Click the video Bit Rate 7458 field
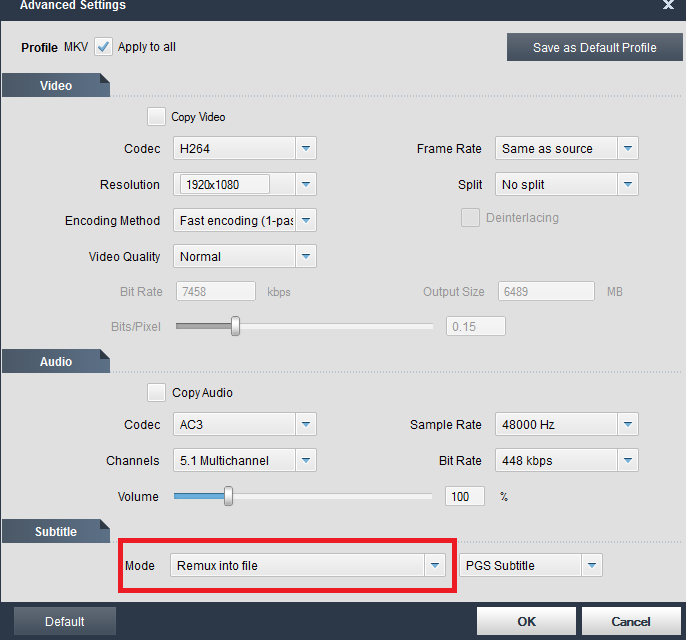 pos(216,291)
